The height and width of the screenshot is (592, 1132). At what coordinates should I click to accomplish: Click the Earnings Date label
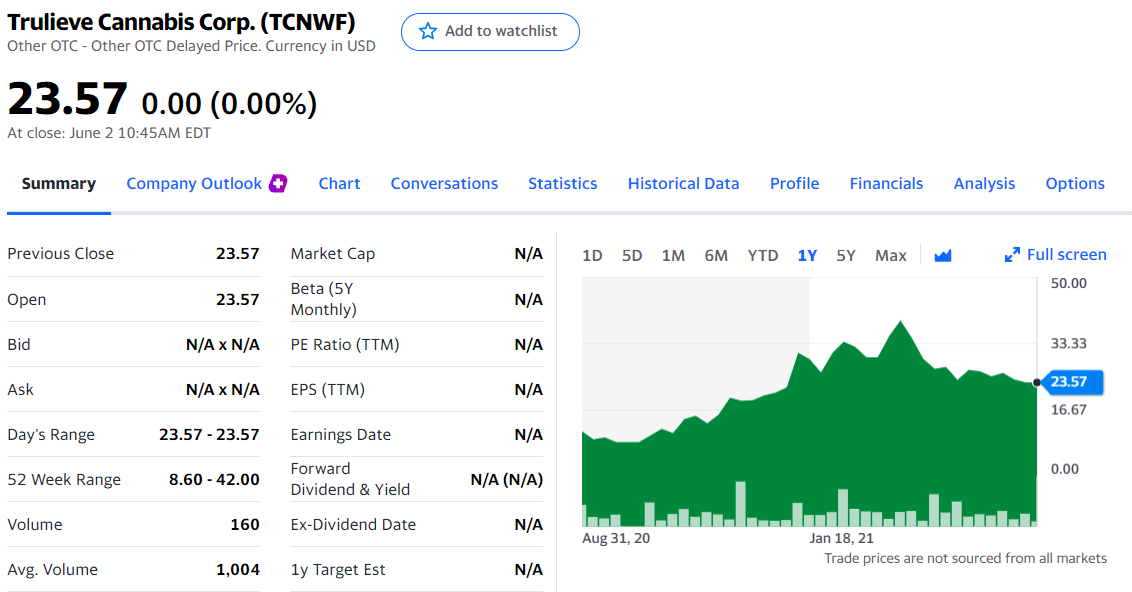pos(341,435)
